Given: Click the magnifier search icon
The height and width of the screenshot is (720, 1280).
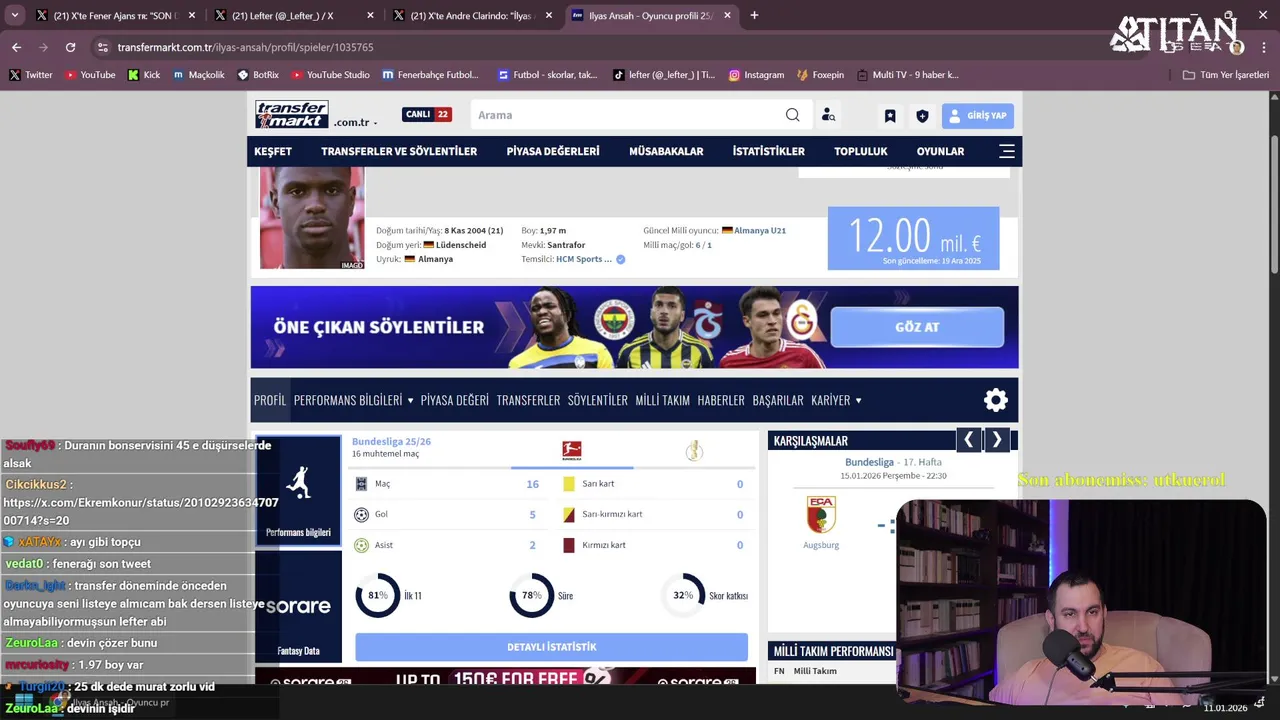Looking at the screenshot, I should pyautogui.click(x=792, y=115).
